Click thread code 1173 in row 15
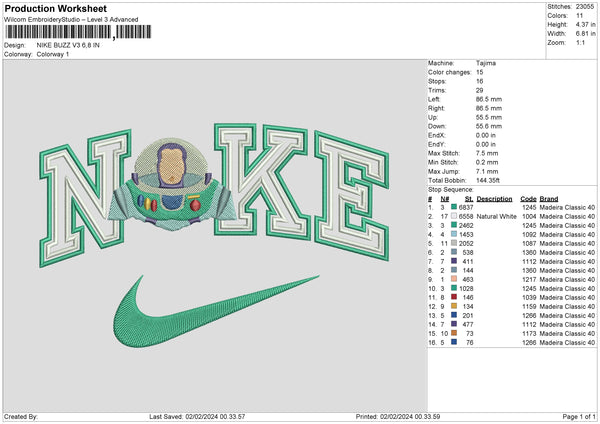This screenshot has height=424, width=600. click(529, 333)
